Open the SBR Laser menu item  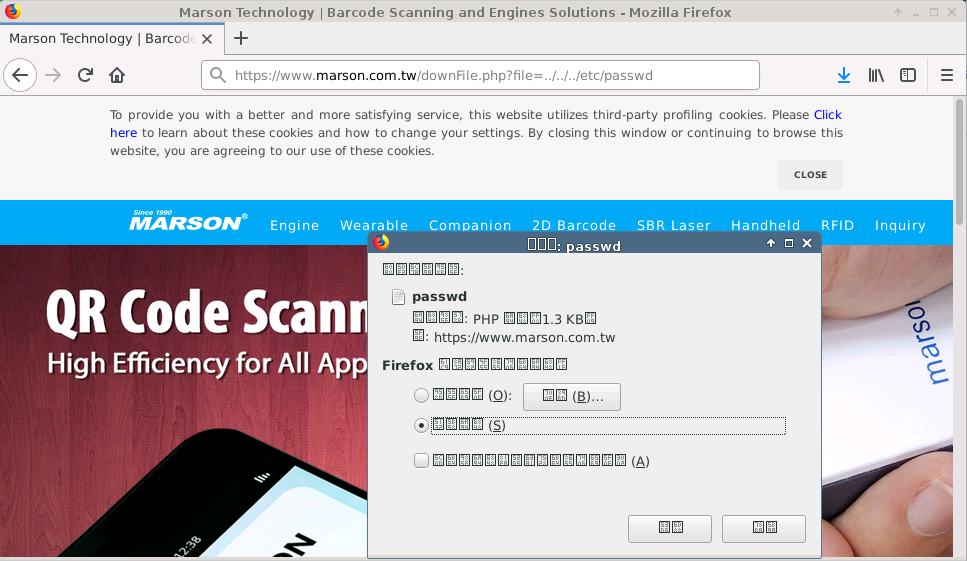pyautogui.click(x=673, y=225)
